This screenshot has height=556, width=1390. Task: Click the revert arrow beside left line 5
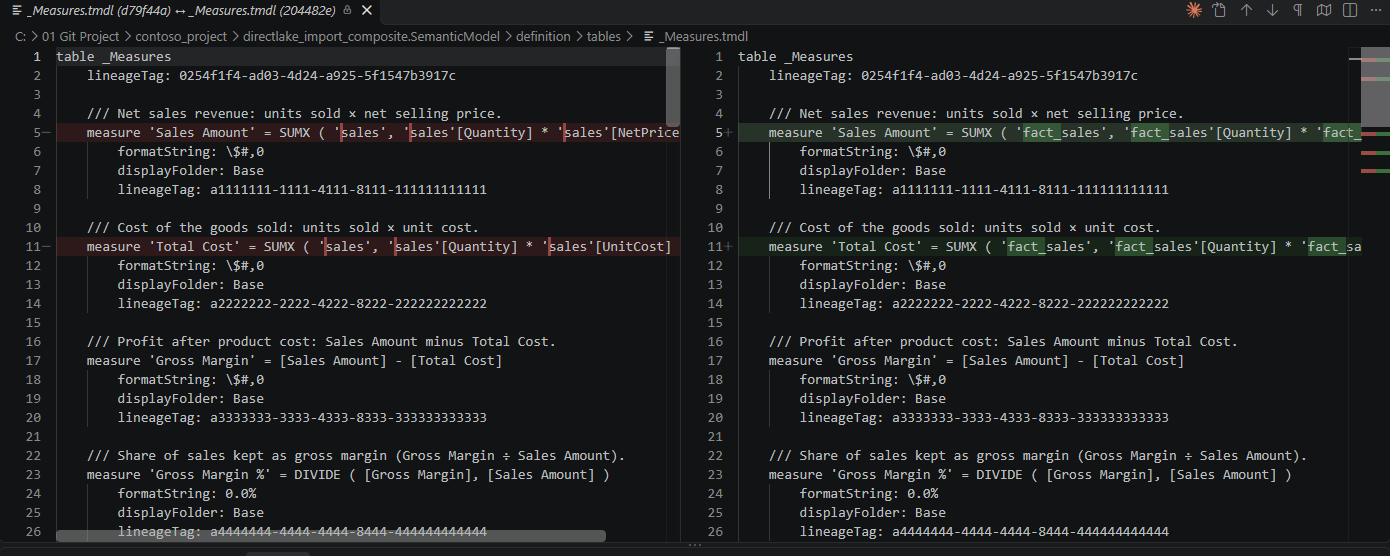[48, 133]
